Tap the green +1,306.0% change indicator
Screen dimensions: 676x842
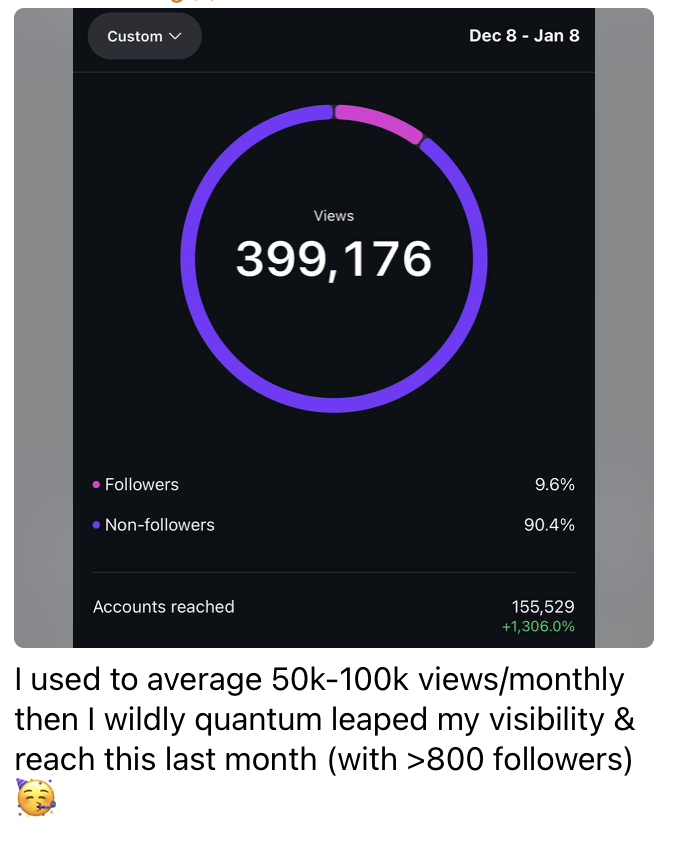pyautogui.click(x=538, y=627)
